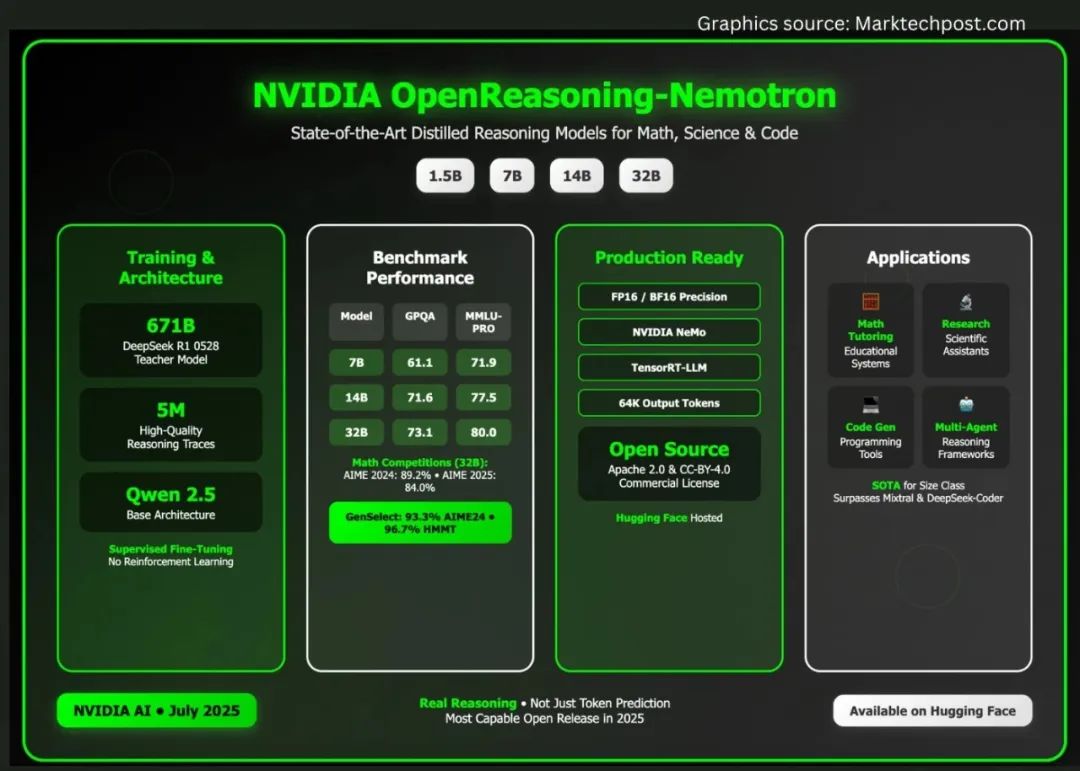1080x771 pixels.
Task: Click the GenSelect 93.3% AIME24 banner
Action: (420, 523)
